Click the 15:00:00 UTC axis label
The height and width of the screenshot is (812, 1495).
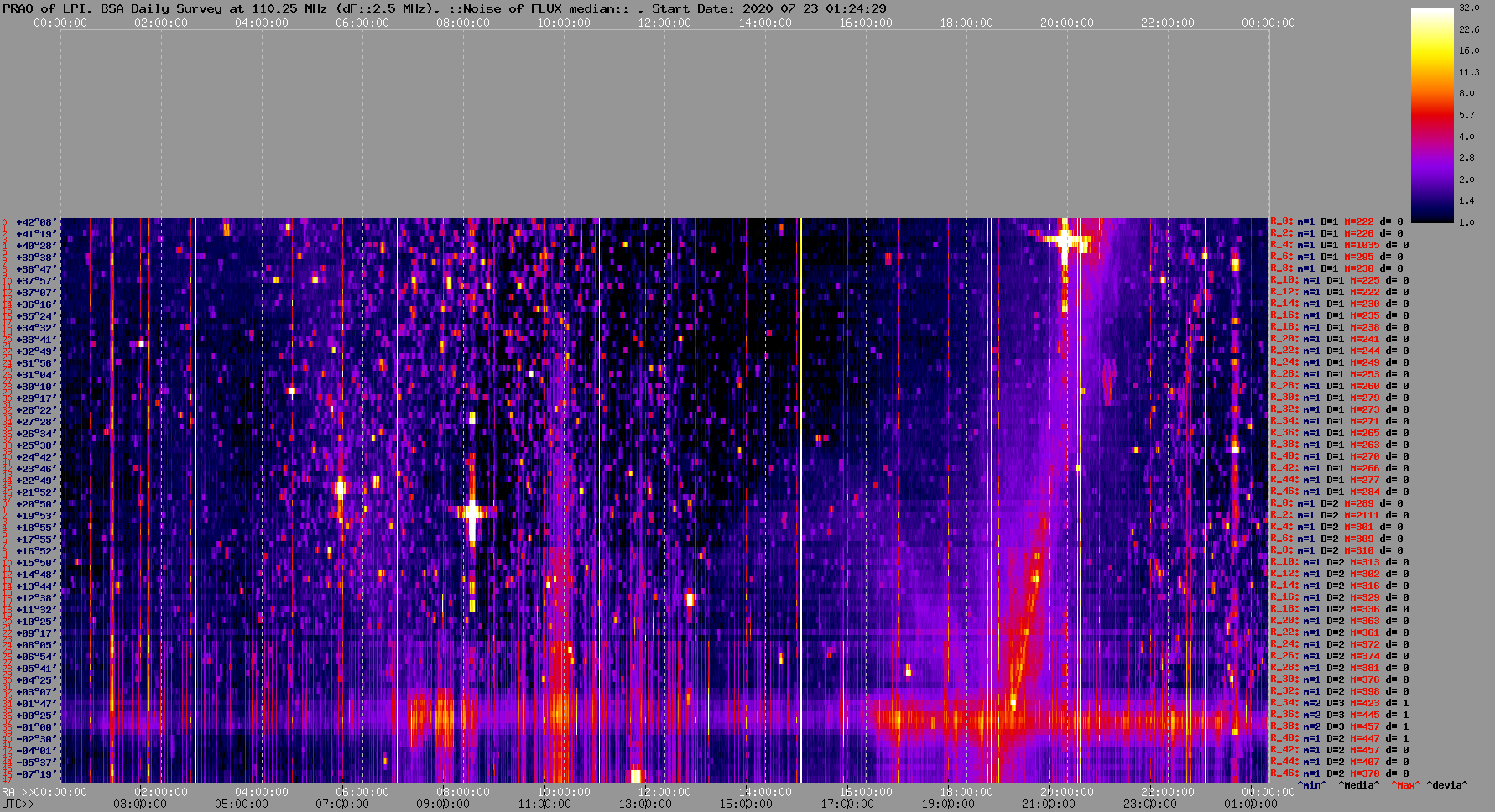coord(746,804)
